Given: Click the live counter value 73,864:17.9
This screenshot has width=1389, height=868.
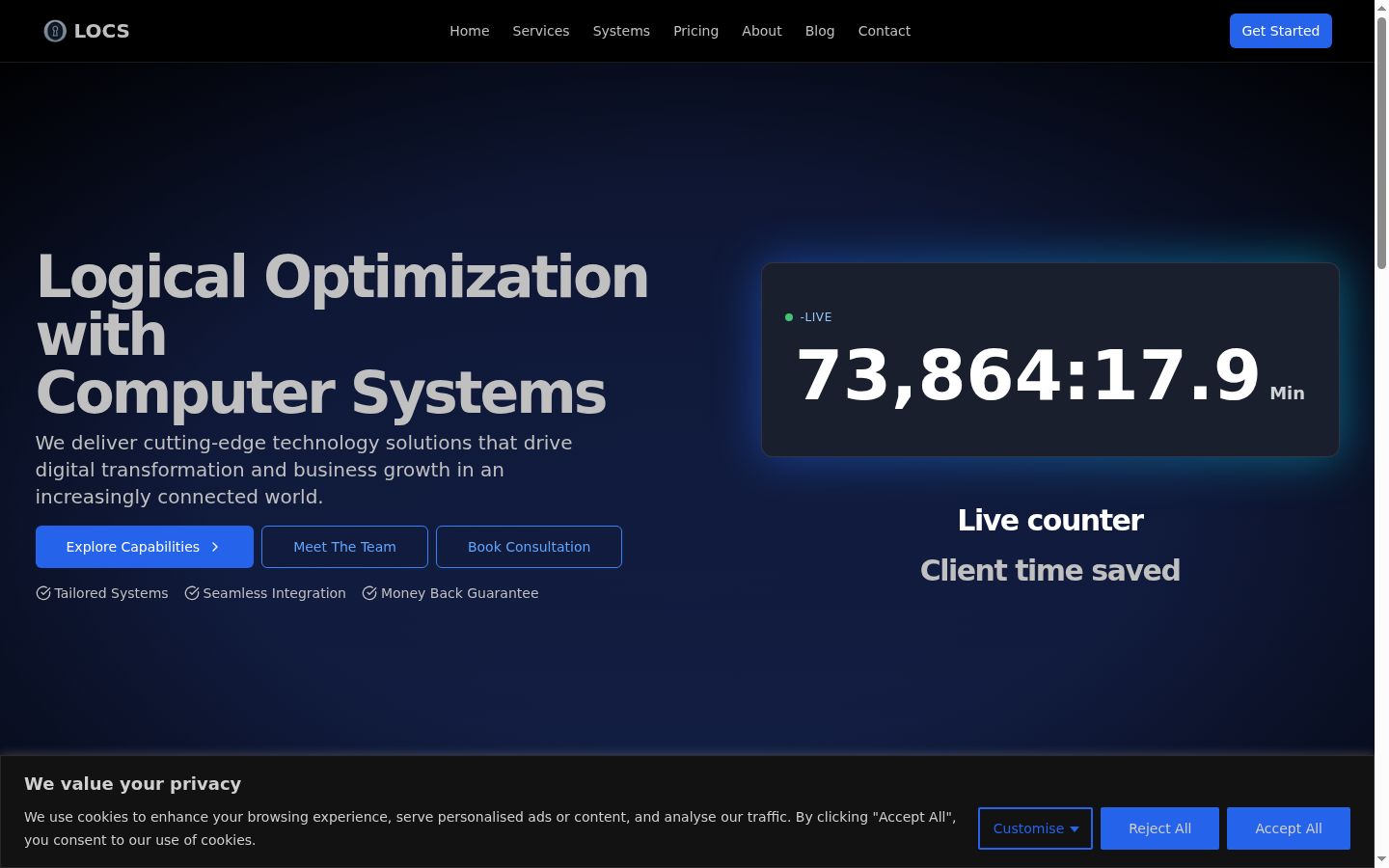Looking at the screenshot, I should point(1028,375).
